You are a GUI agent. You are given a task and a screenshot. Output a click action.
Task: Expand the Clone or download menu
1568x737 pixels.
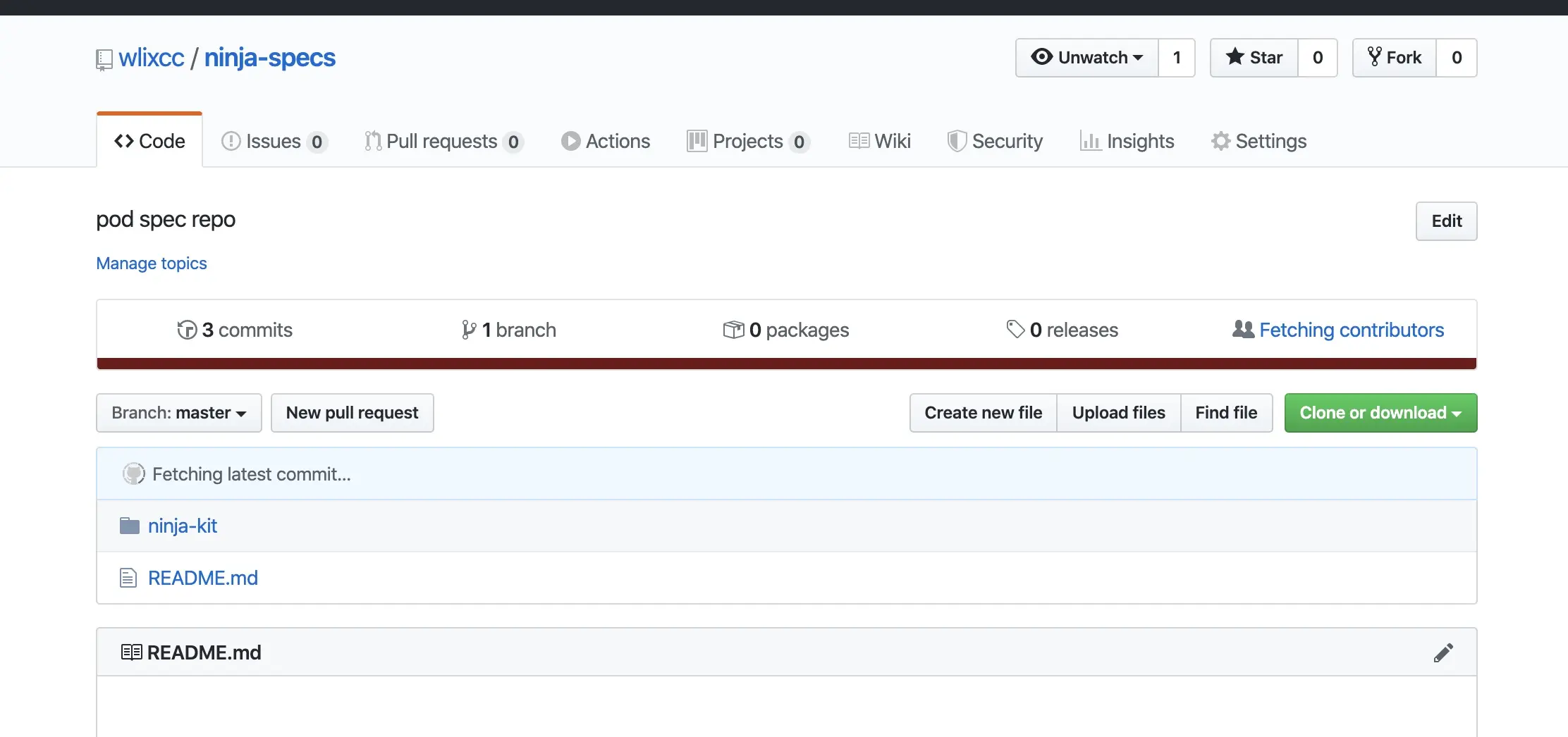[1380, 413]
